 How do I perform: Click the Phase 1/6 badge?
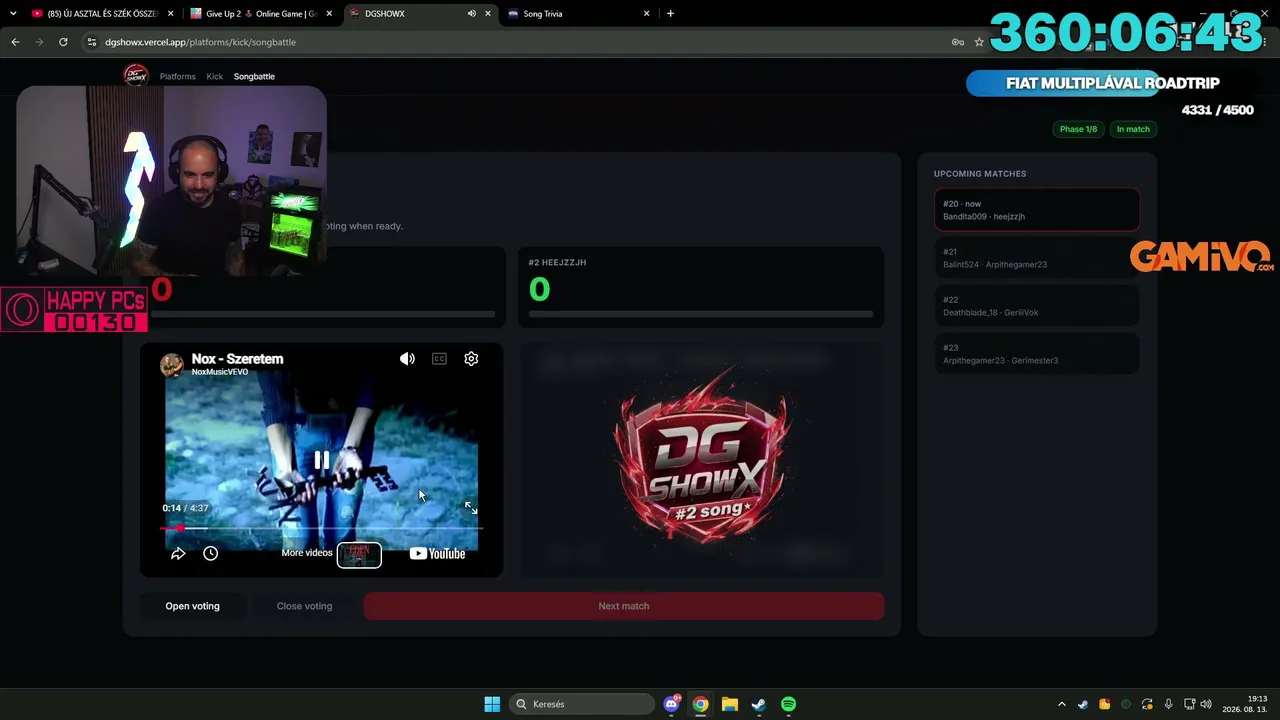(x=1078, y=129)
